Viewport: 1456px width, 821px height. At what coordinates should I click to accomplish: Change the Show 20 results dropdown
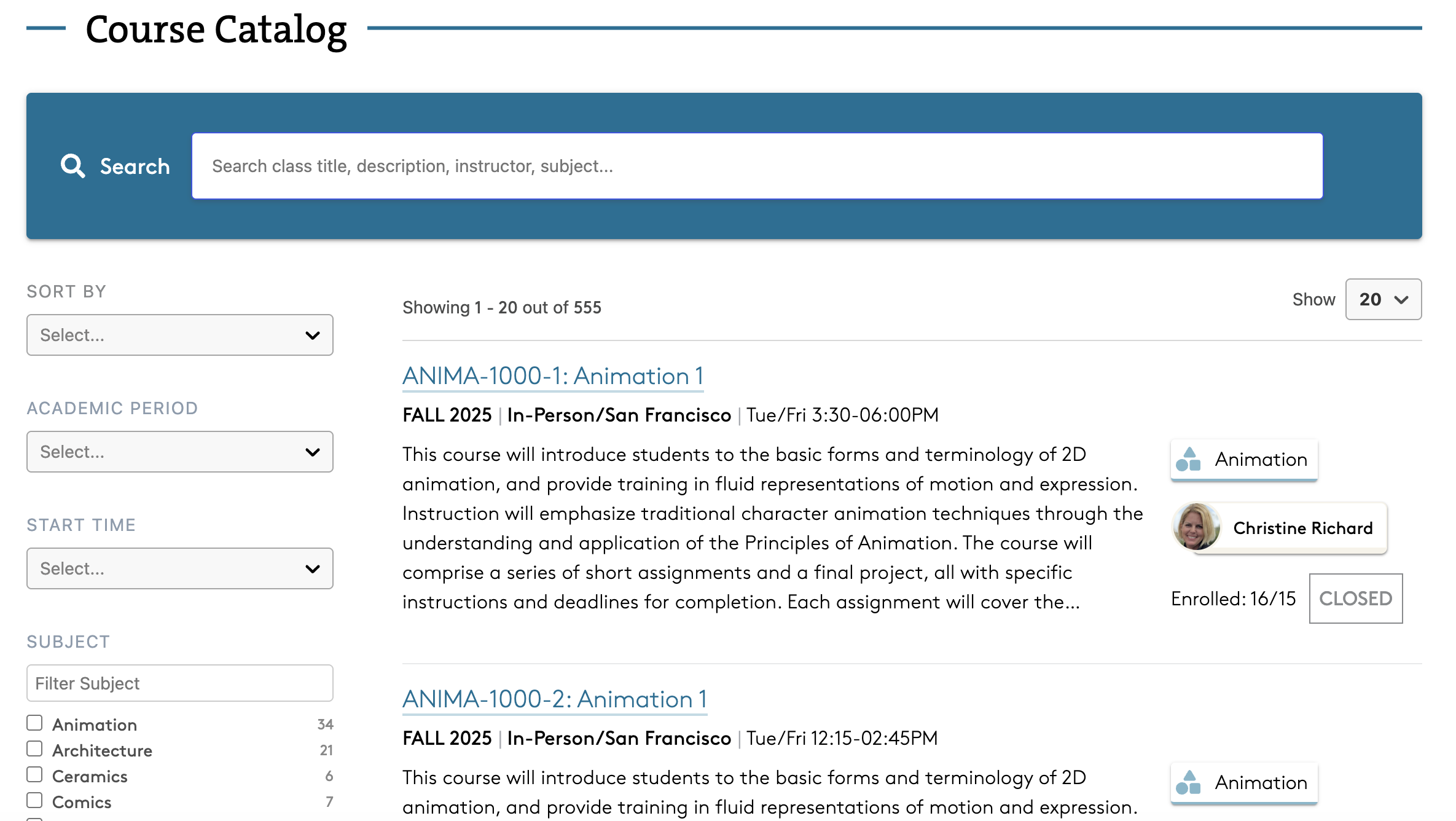point(1382,299)
